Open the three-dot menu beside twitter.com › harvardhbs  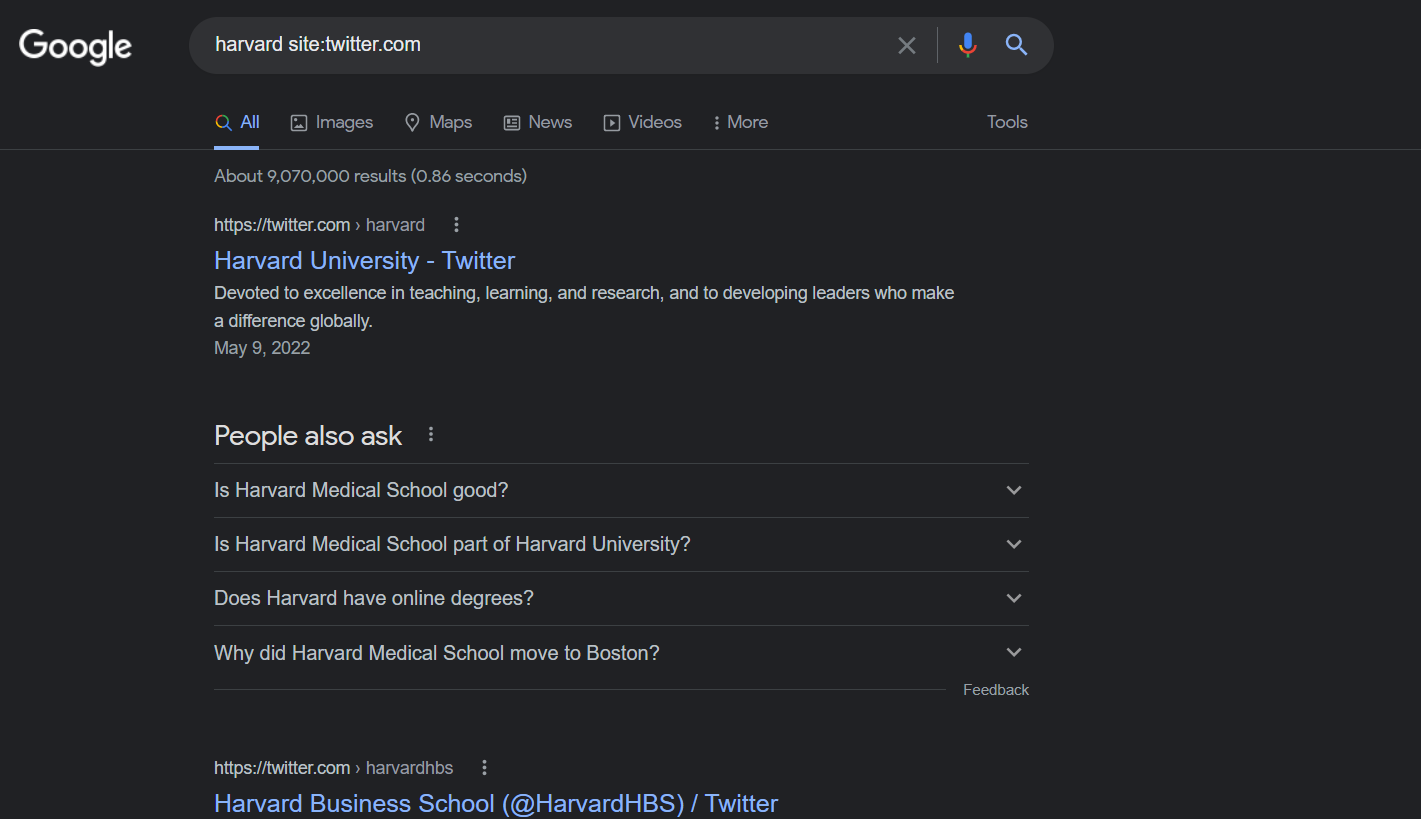pyautogui.click(x=484, y=768)
